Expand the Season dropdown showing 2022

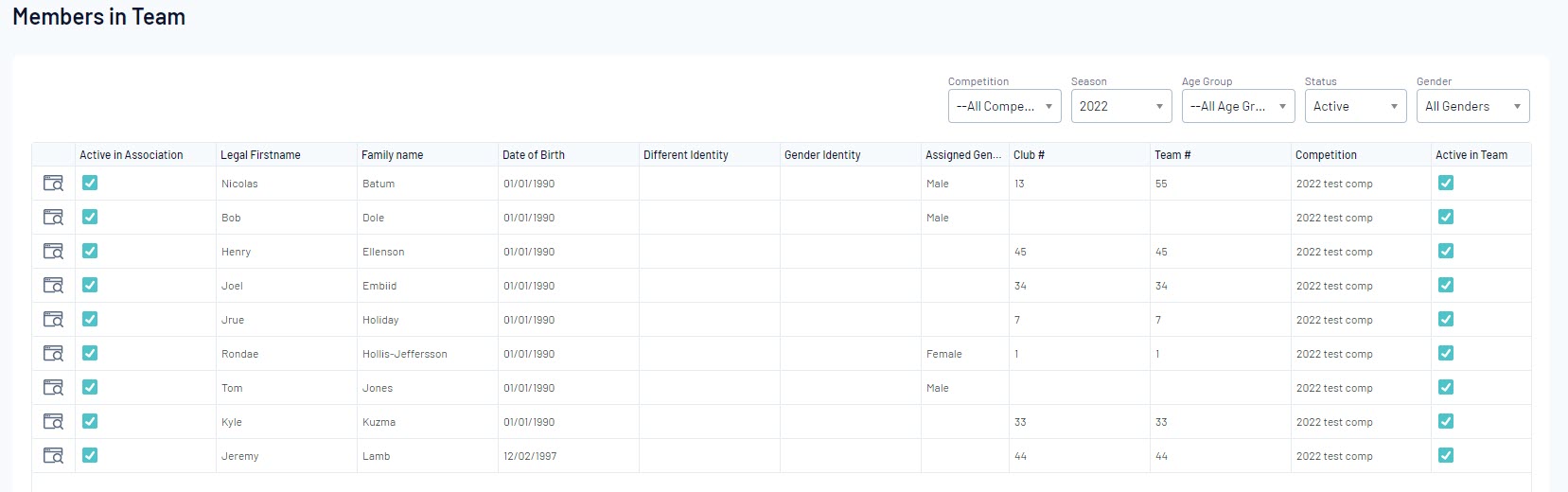tap(1120, 107)
